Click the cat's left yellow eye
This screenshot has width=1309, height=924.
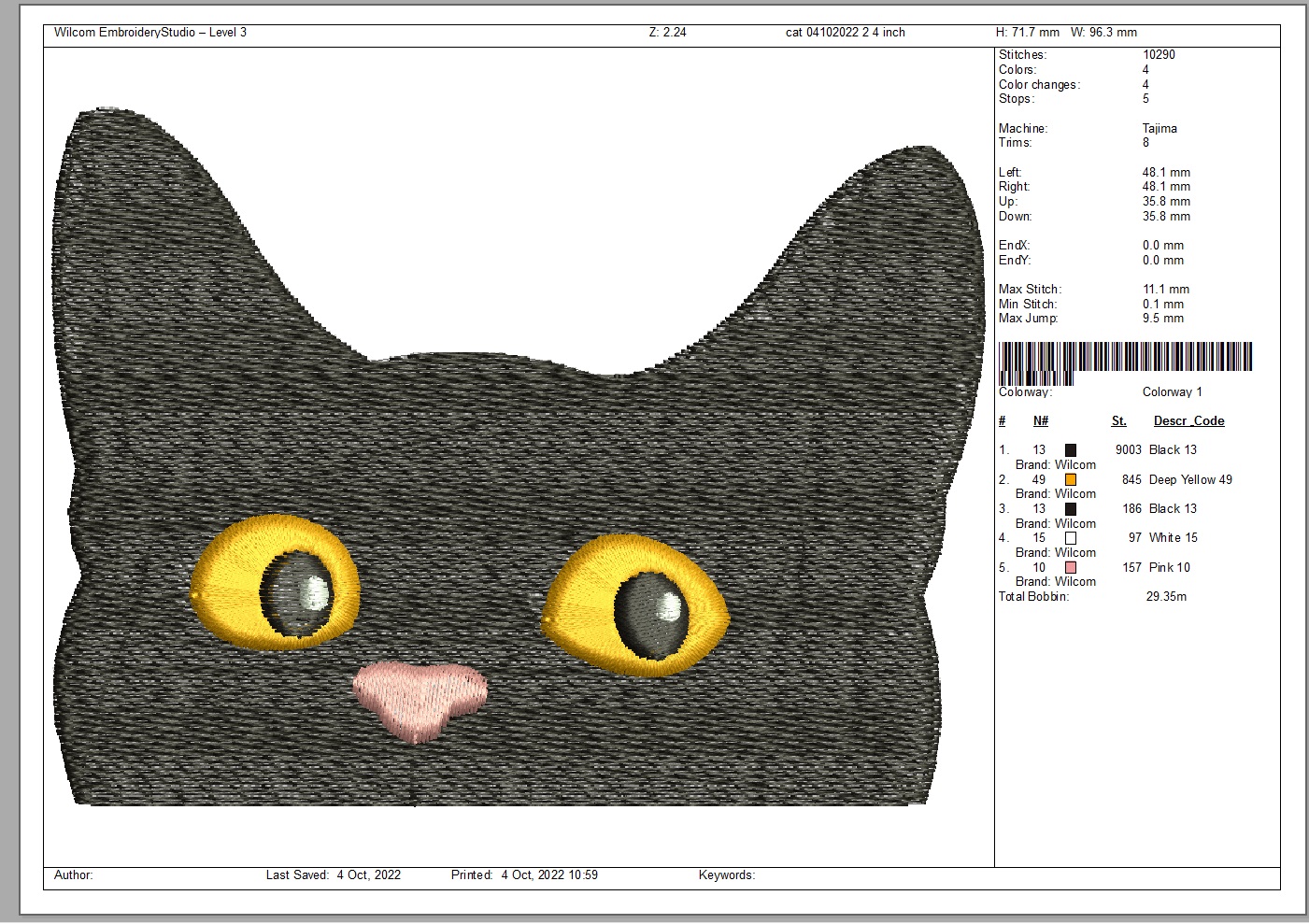point(276,583)
